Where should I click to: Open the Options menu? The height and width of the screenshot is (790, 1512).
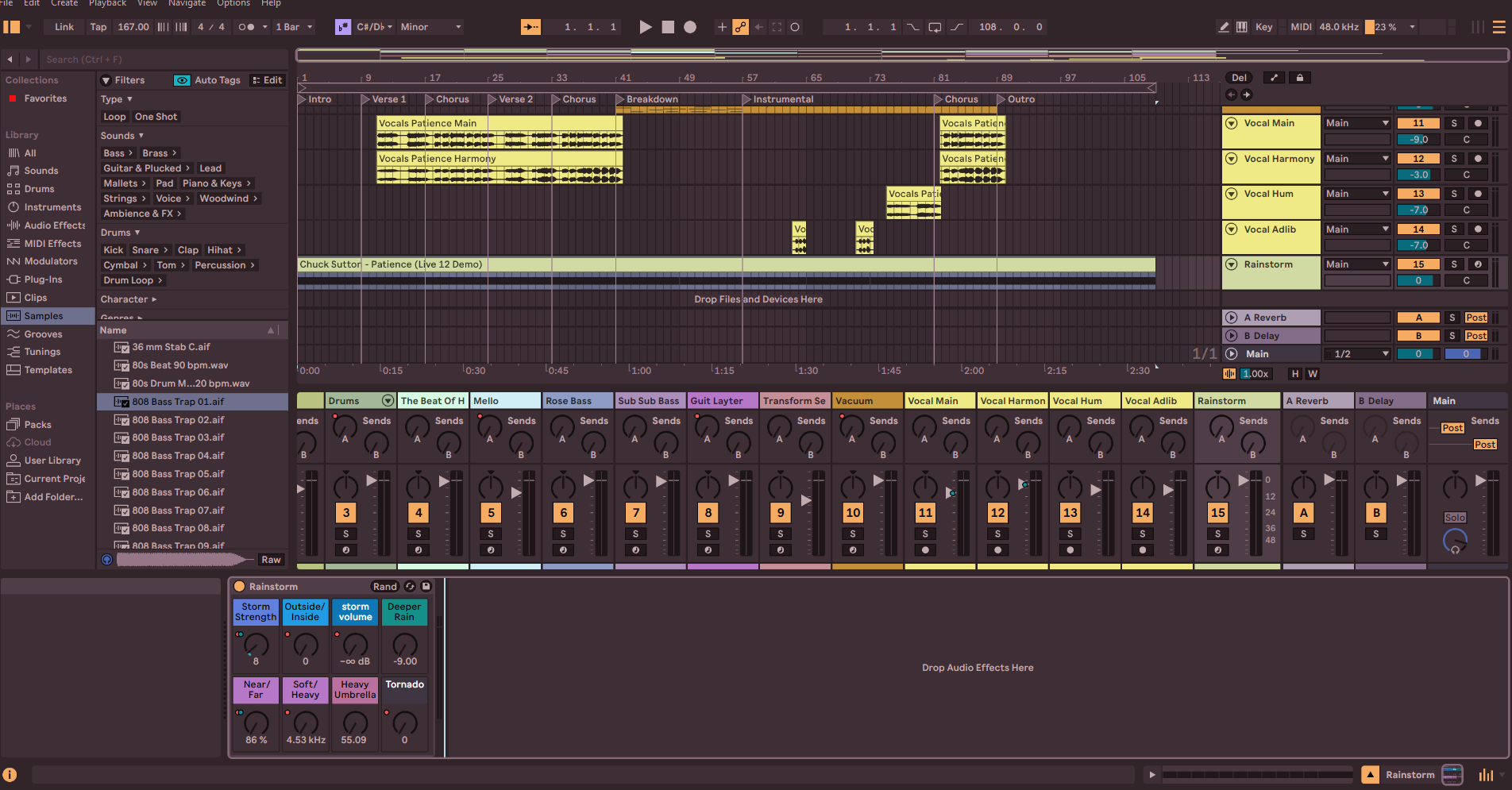233,3
